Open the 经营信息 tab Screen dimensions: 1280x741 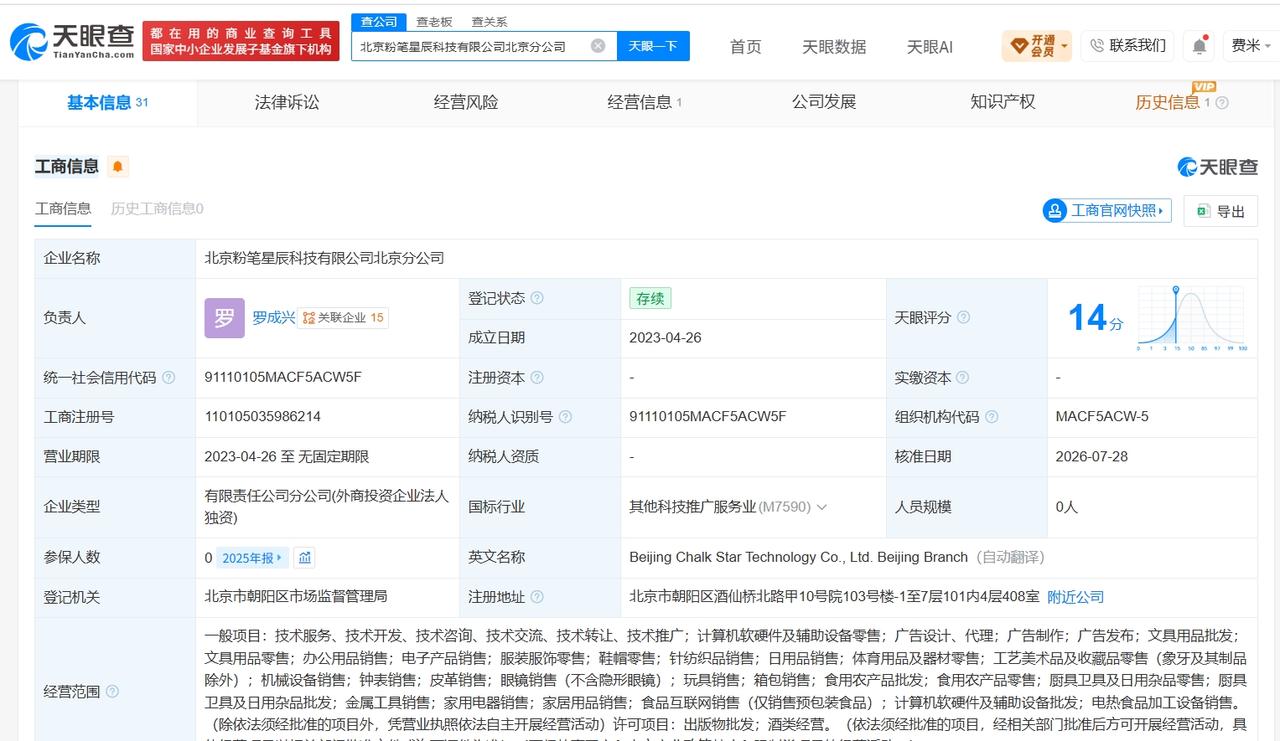coord(645,102)
